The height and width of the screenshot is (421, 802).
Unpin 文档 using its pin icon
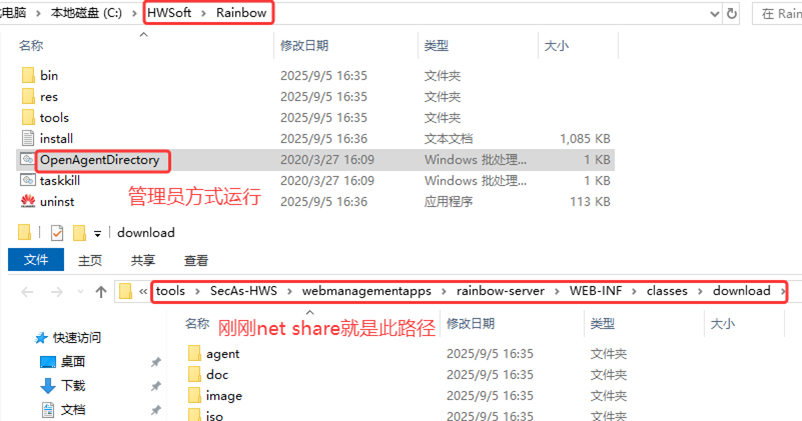(155, 410)
